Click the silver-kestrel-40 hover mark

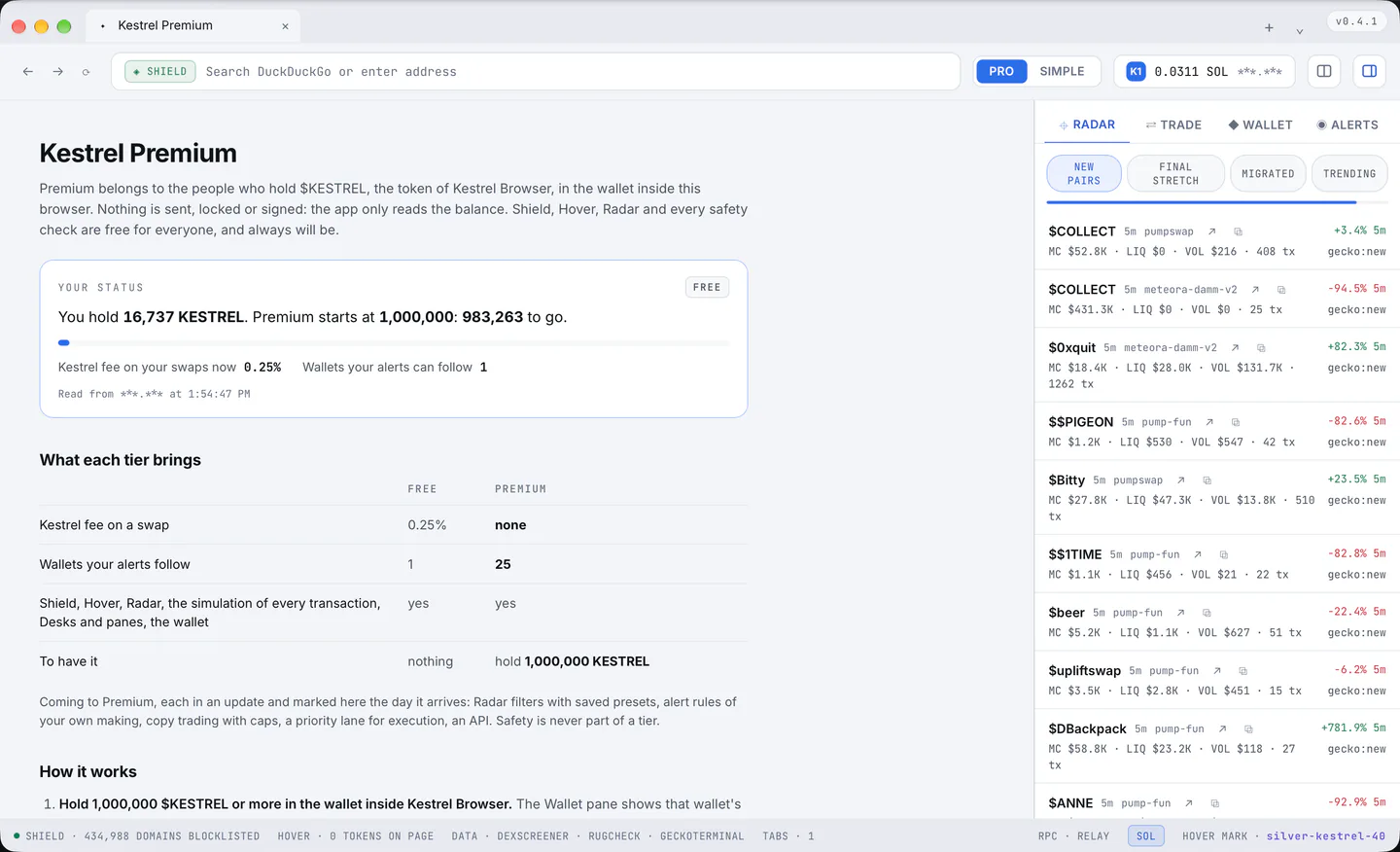(1326, 836)
